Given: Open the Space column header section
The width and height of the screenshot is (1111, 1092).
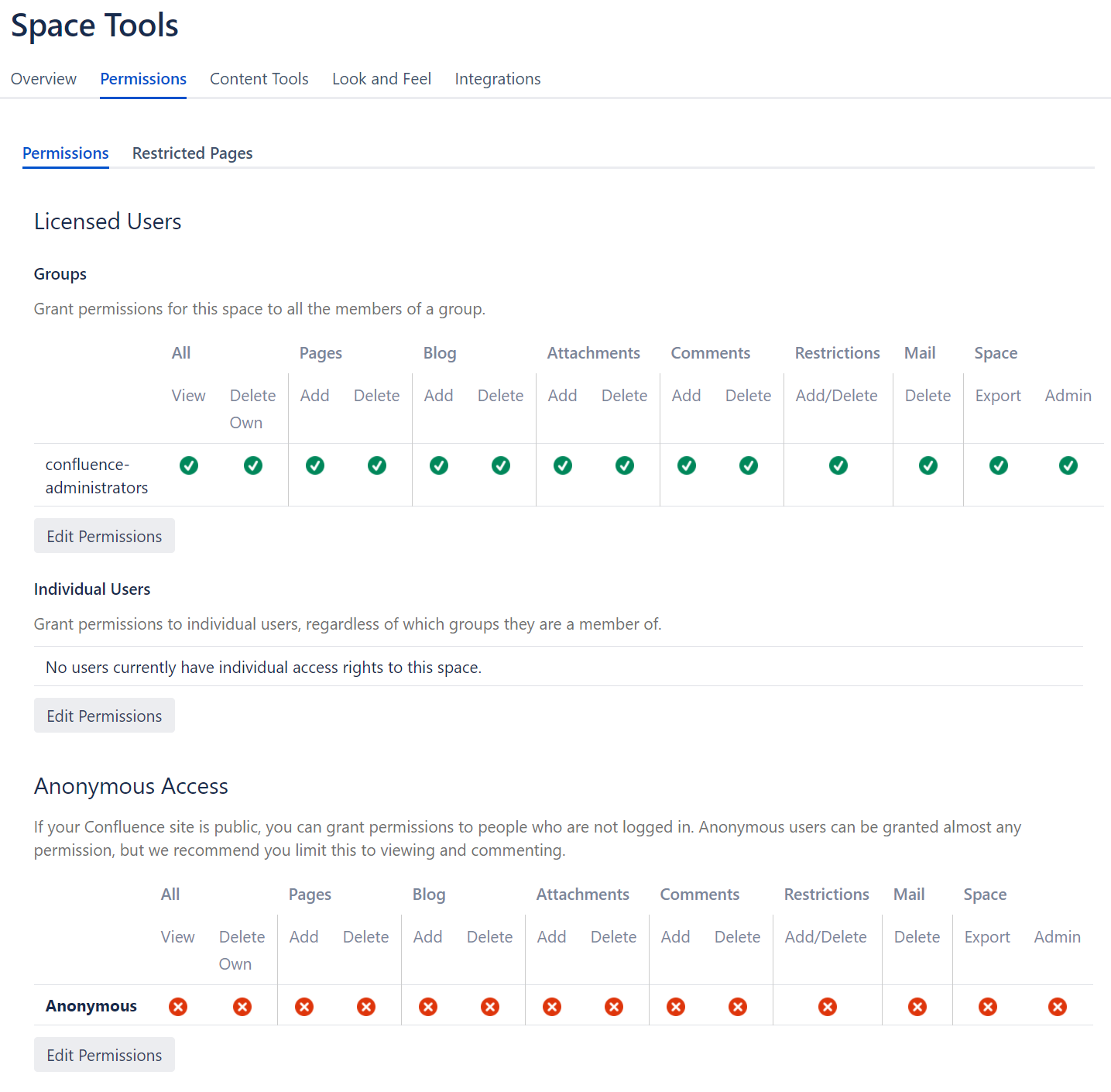Looking at the screenshot, I should (996, 353).
